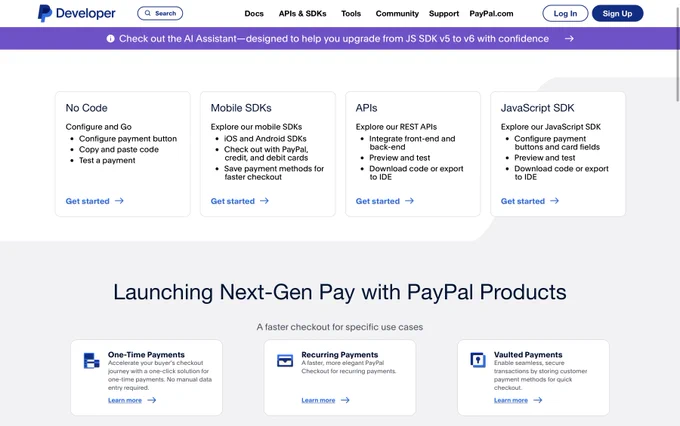
Task: Click the info icon in purple banner
Action: click(x=111, y=39)
